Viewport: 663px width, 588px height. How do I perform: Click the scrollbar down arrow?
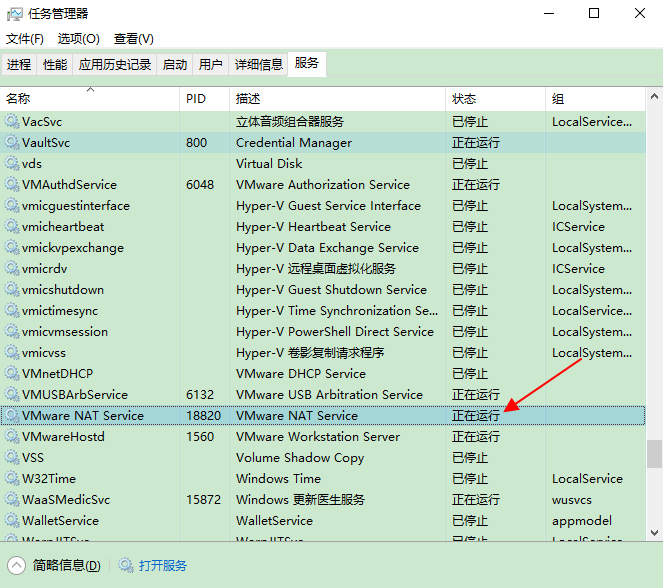tap(654, 533)
